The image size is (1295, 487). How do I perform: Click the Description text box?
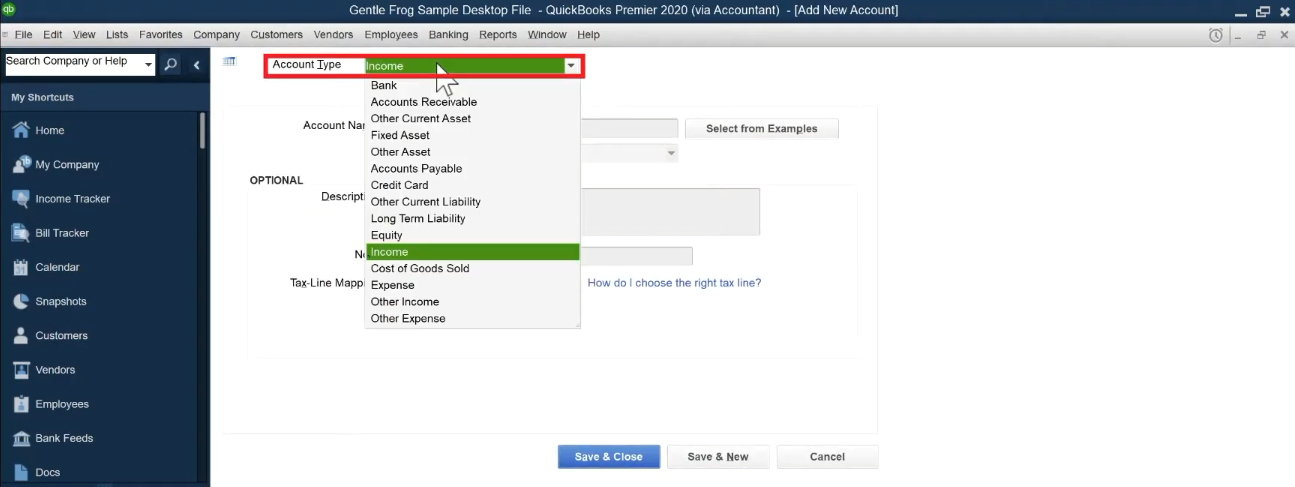[x=670, y=212]
